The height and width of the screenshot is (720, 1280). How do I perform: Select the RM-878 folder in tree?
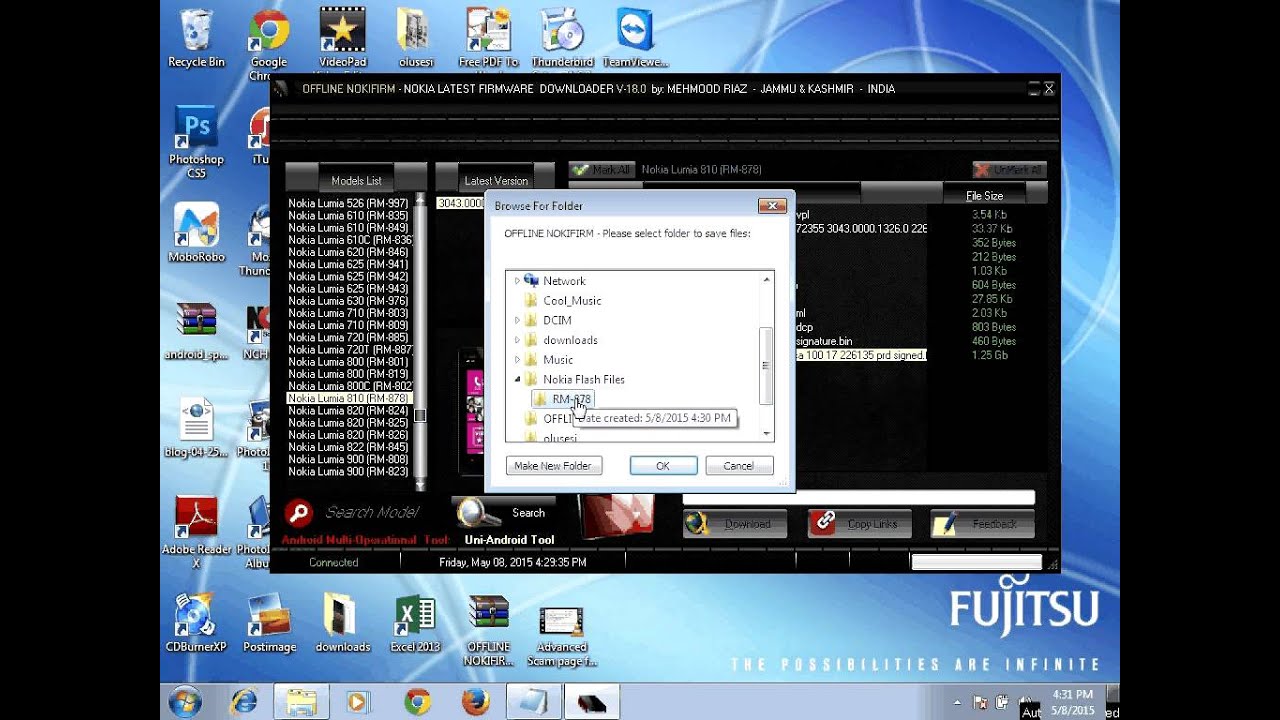point(571,399)
